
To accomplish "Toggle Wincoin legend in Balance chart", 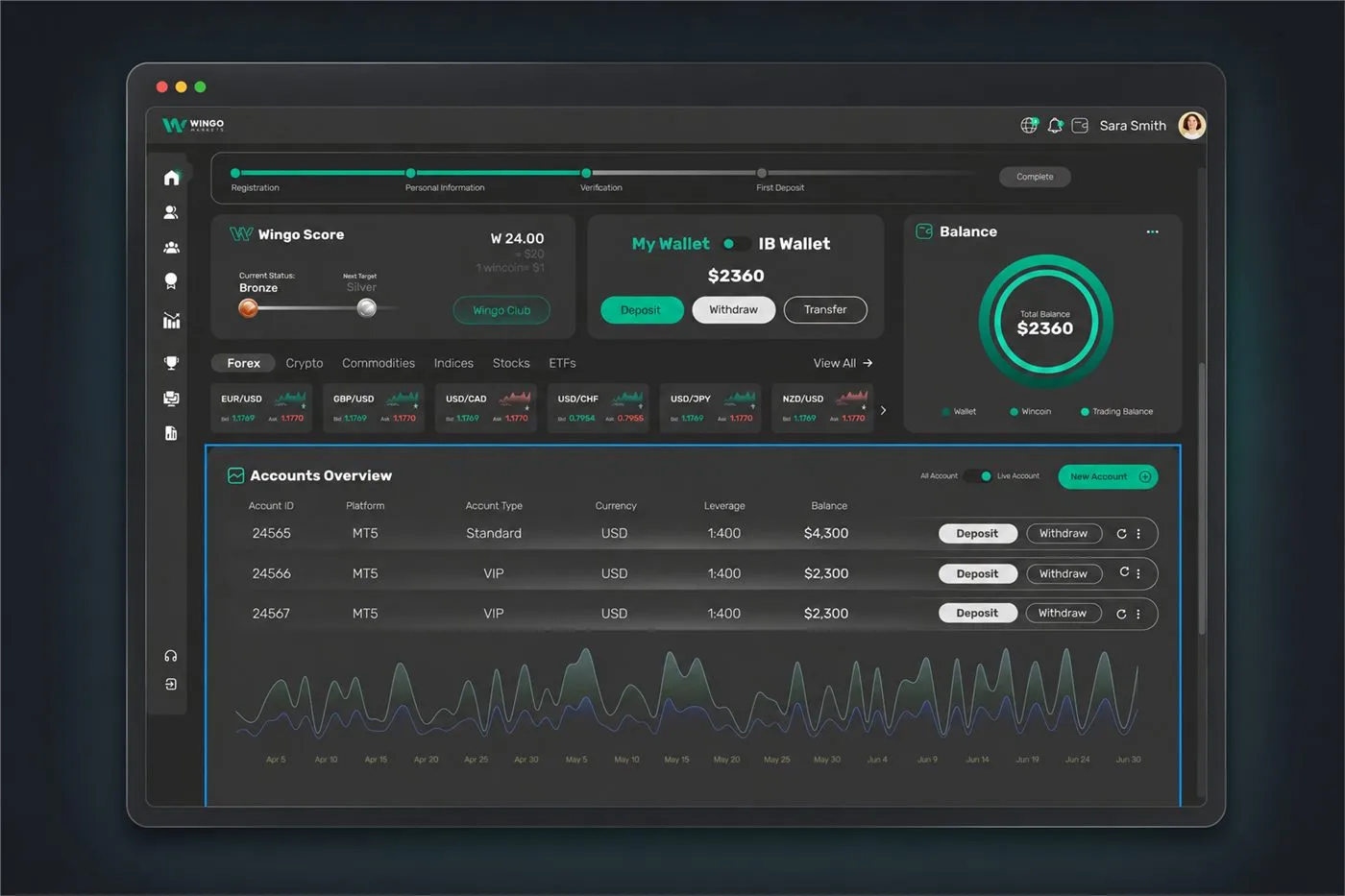I will [1030, 412].
